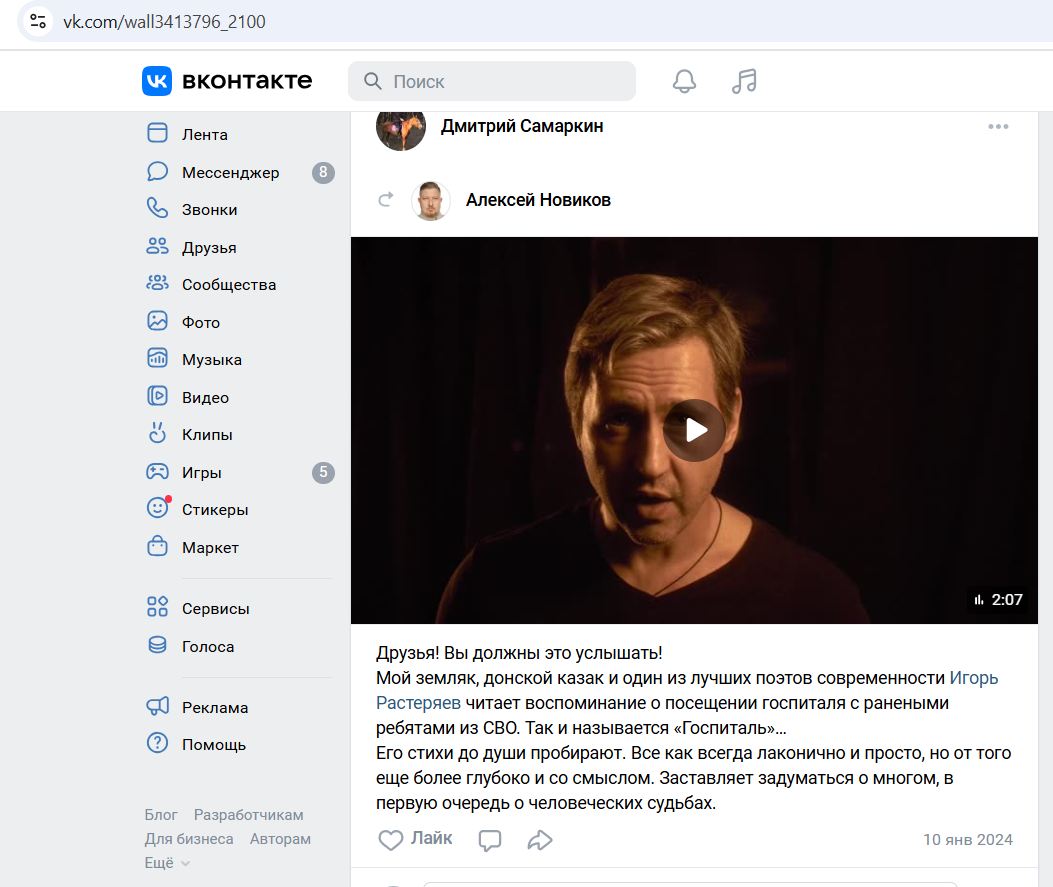
Task: Open the post's three-dot options menu
Action: coord(998,127)
